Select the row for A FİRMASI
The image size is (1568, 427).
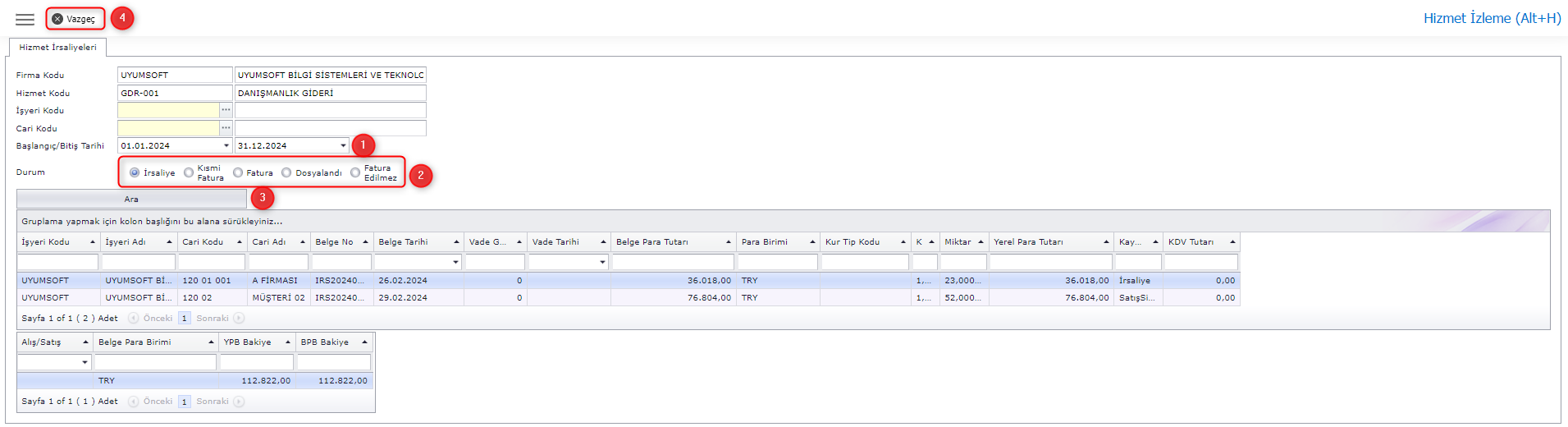point(274,281)
